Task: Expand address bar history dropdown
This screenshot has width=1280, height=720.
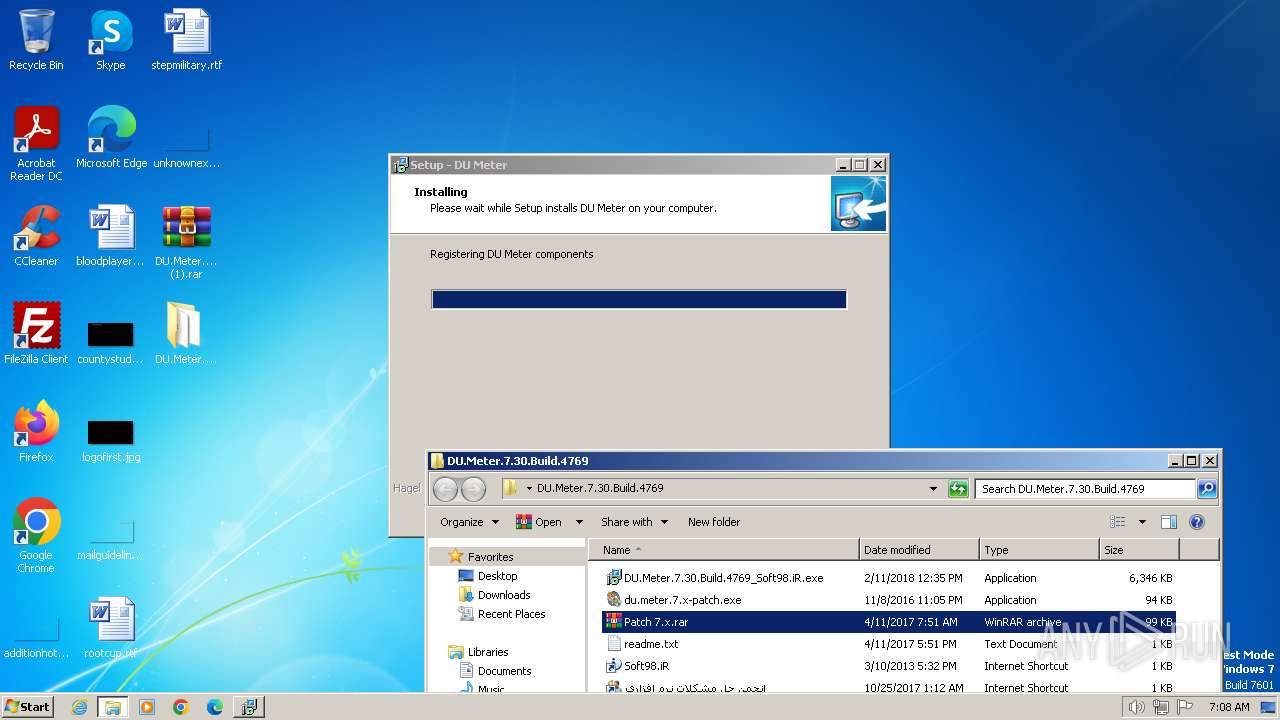Action: 933,489
